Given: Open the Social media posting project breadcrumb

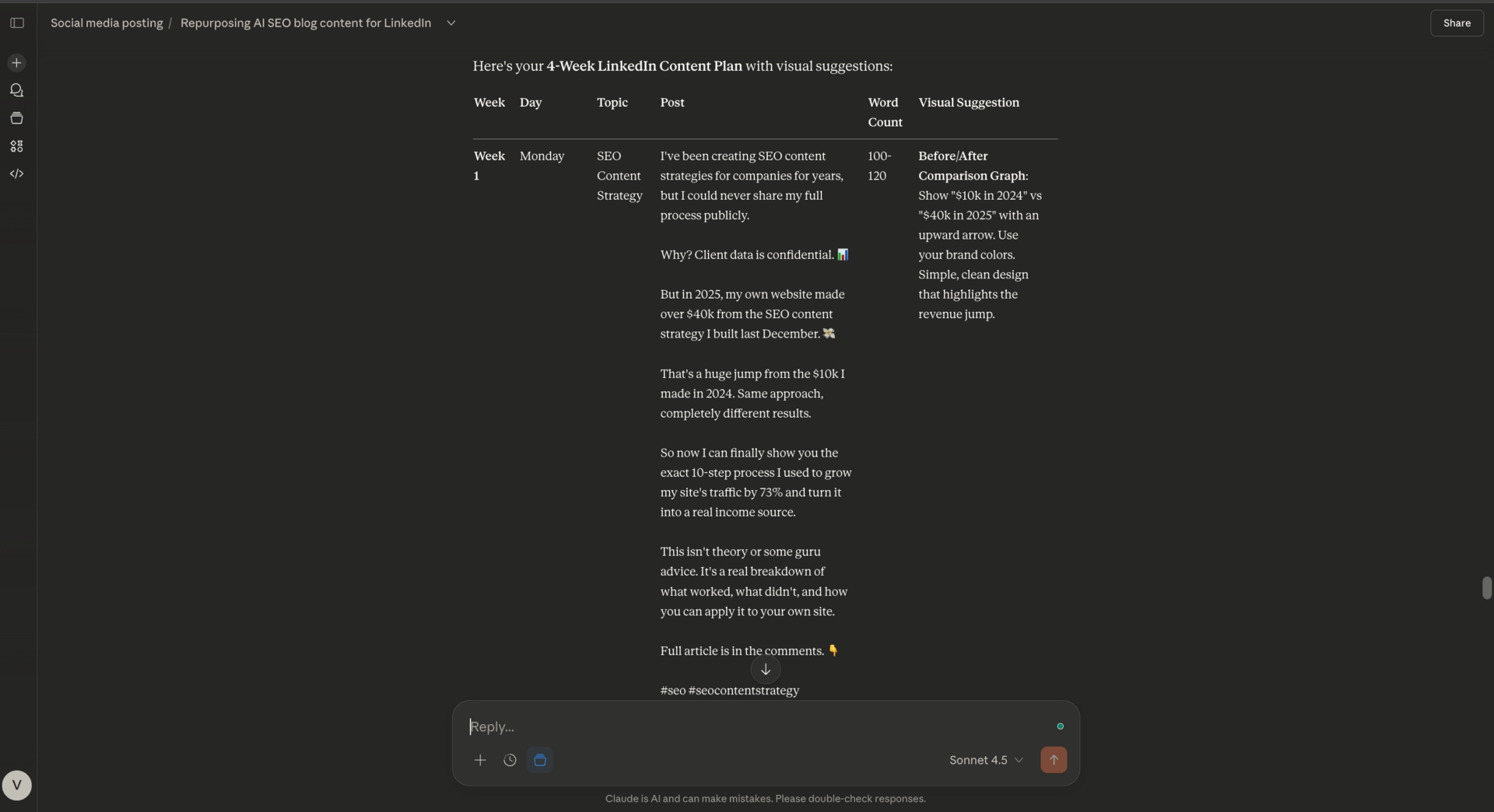Looking at the screenshot, I should pos(107,23).
